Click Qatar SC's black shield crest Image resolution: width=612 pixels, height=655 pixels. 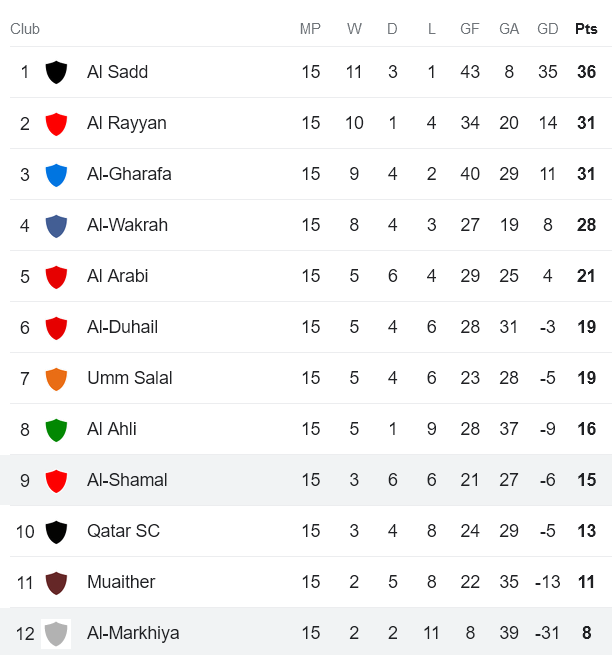click(56, 531)
